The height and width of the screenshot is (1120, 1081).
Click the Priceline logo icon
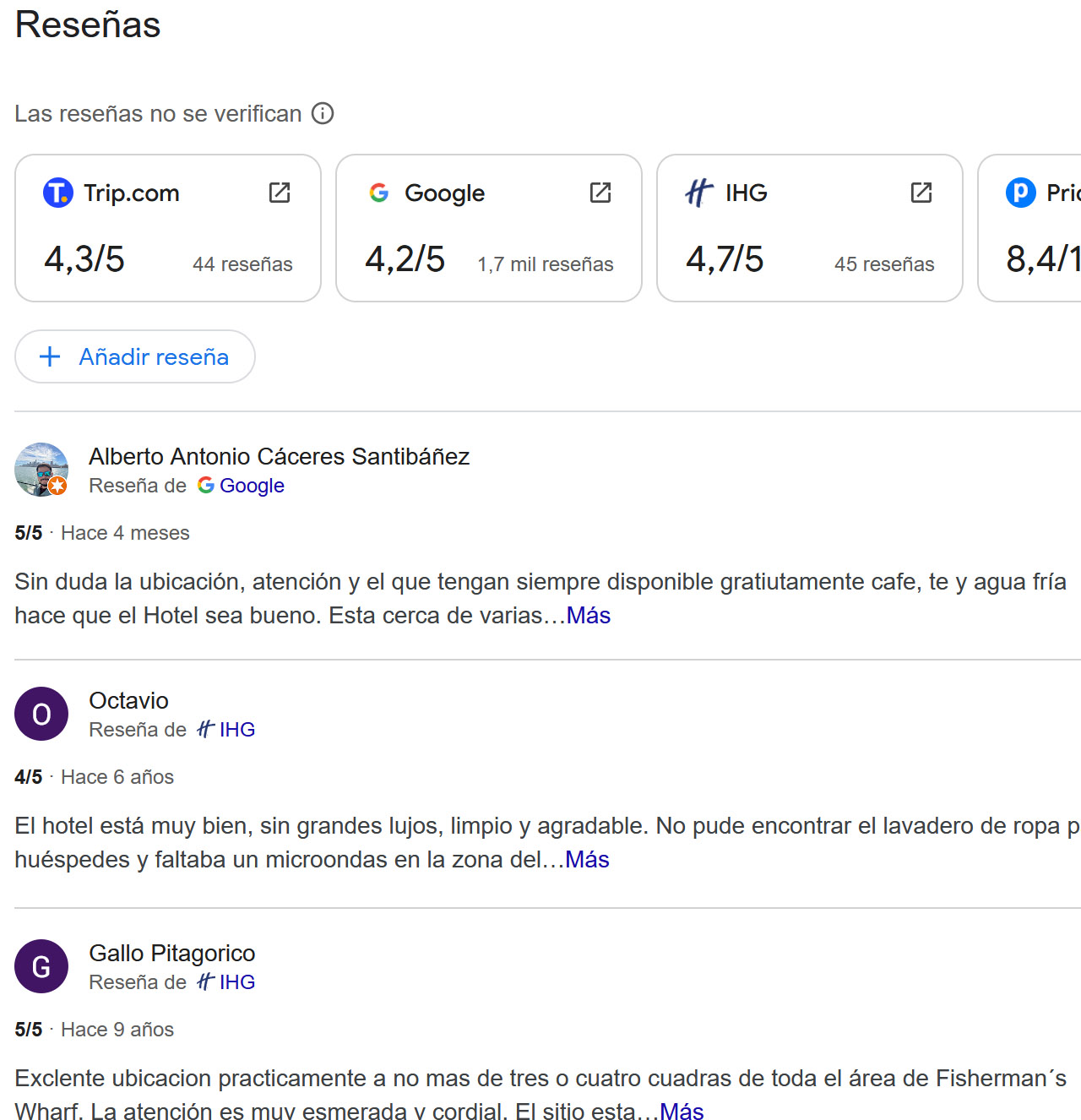[1020, 193]
